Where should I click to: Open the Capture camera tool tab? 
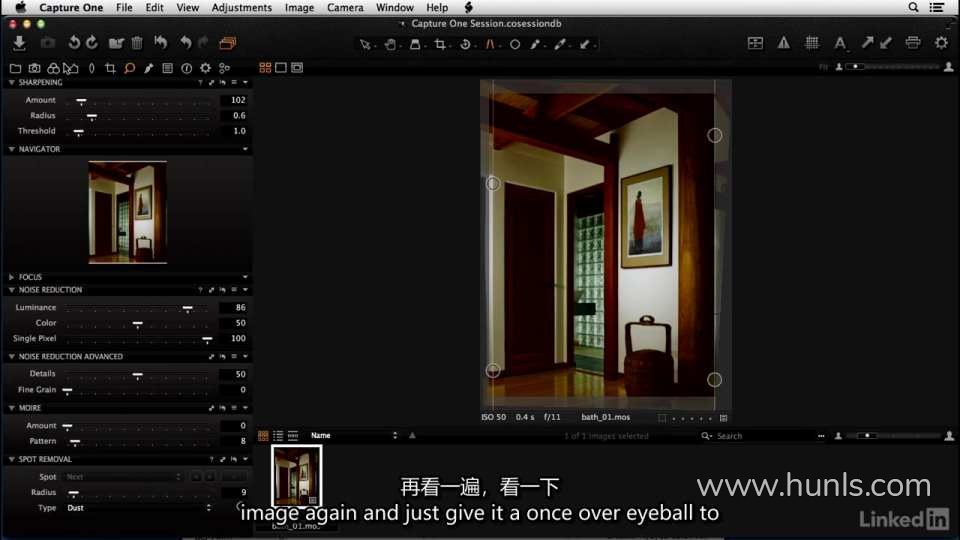(35, 68)
